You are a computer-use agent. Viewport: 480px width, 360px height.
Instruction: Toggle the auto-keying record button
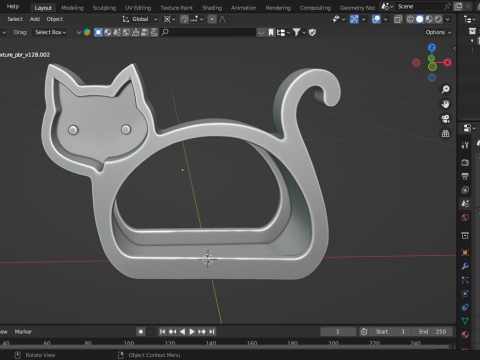pyautogui.click(x=141, y=332)
